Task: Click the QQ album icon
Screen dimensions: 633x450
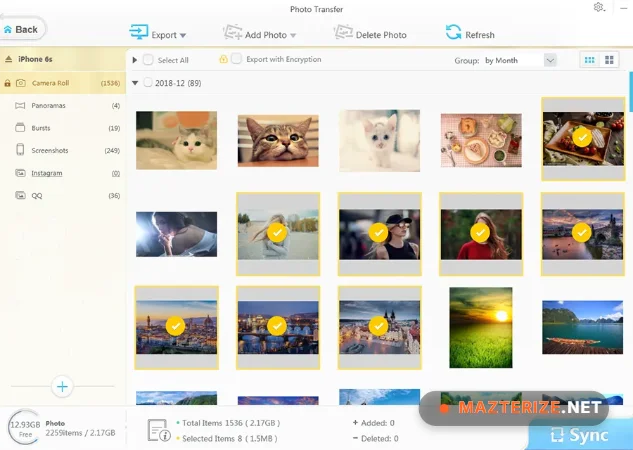Action: [20, 195]
